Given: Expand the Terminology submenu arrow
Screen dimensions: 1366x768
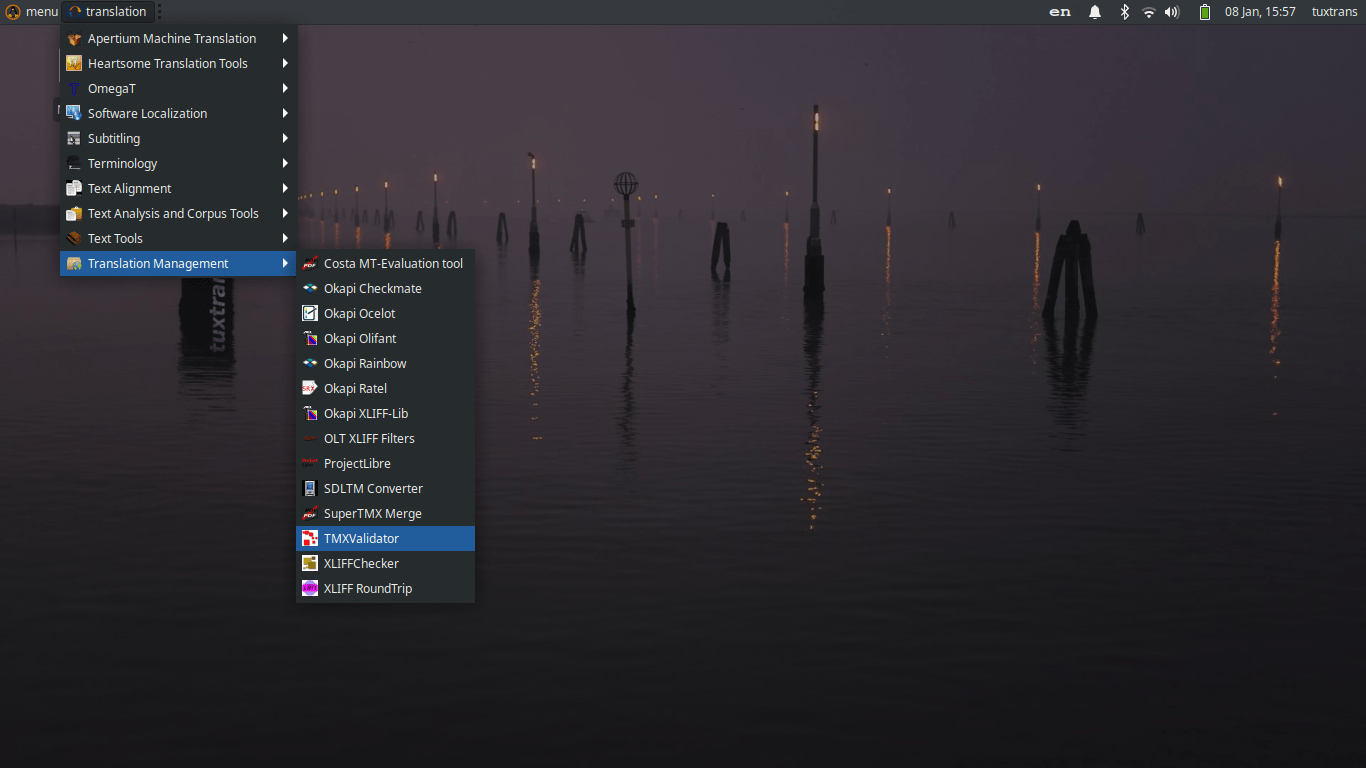Looking at the screenshot, I should pyautogui.click(x=285, y=164).
